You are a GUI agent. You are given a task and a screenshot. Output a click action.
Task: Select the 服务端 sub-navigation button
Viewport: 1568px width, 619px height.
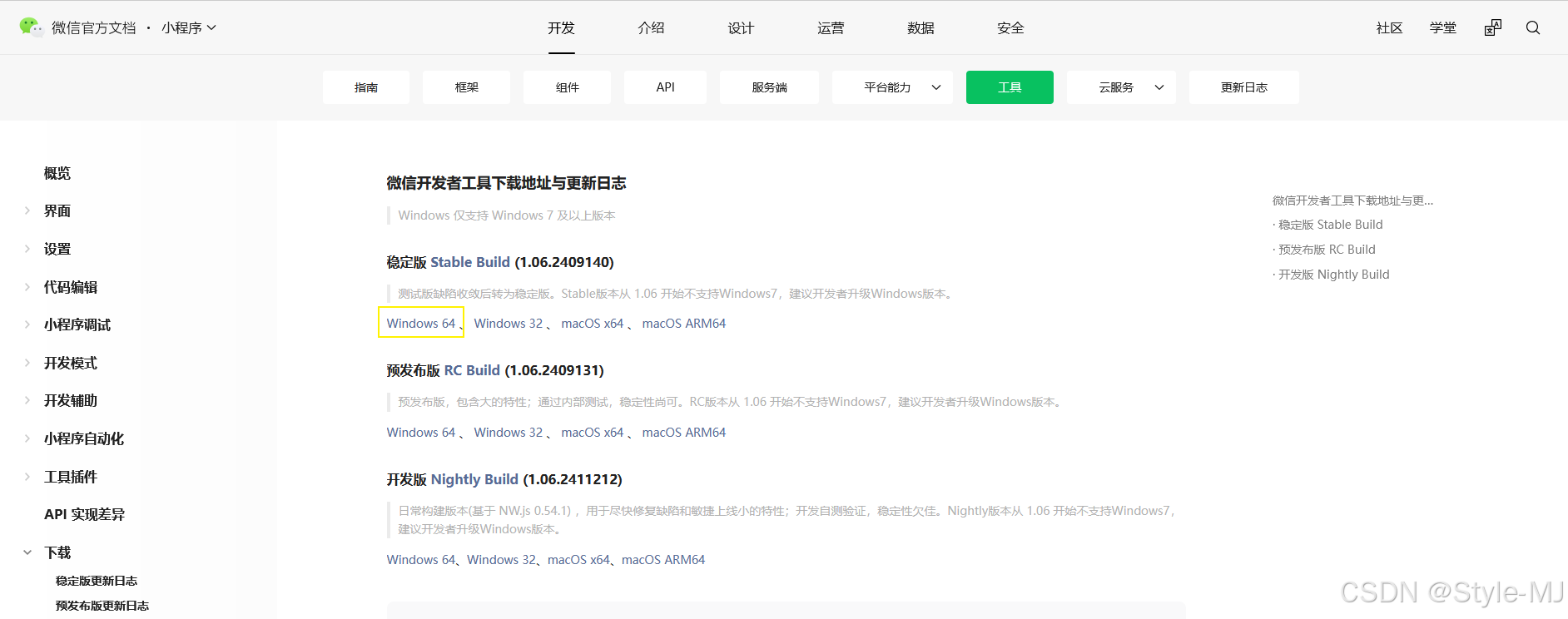point(769,87)
